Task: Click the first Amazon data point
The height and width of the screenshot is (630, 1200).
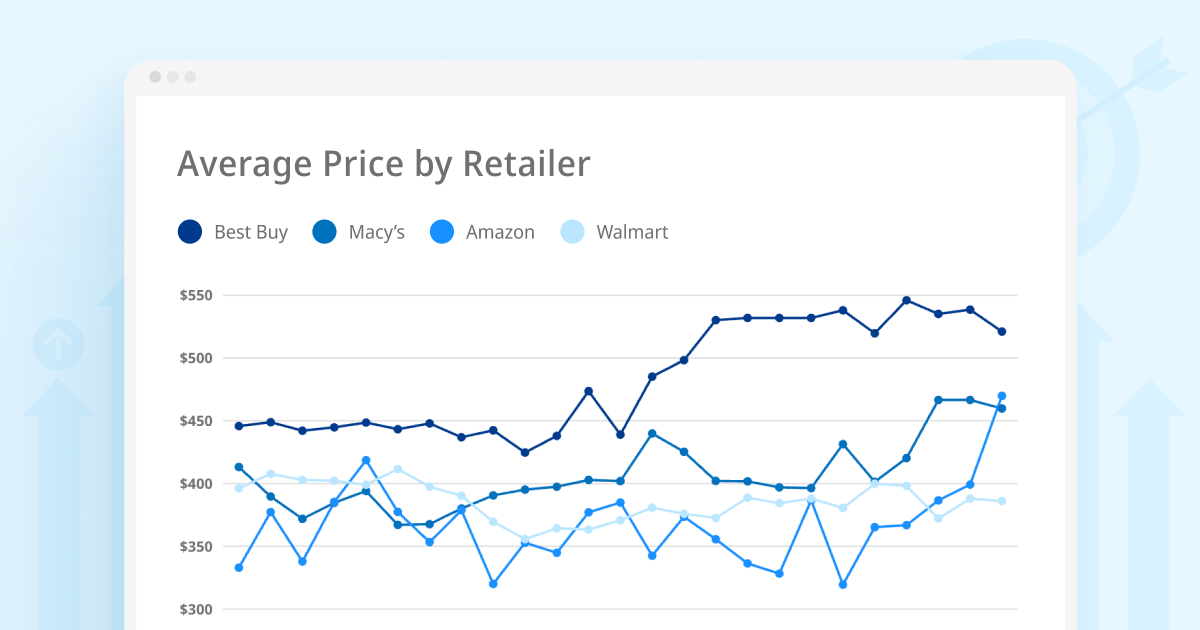Action: [238, 568]
